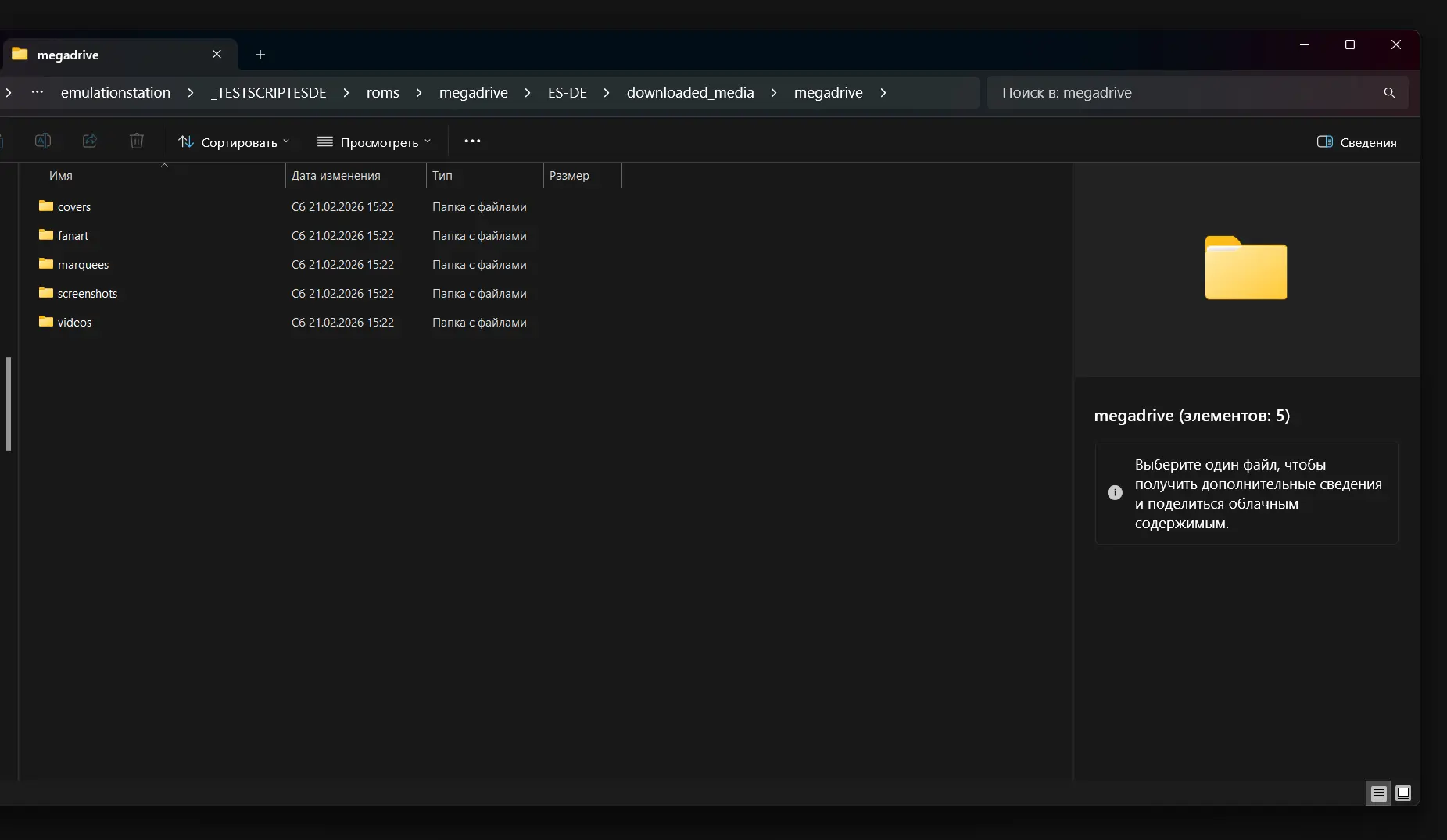Toggle the Сведения details pane

coord(1356,142)
